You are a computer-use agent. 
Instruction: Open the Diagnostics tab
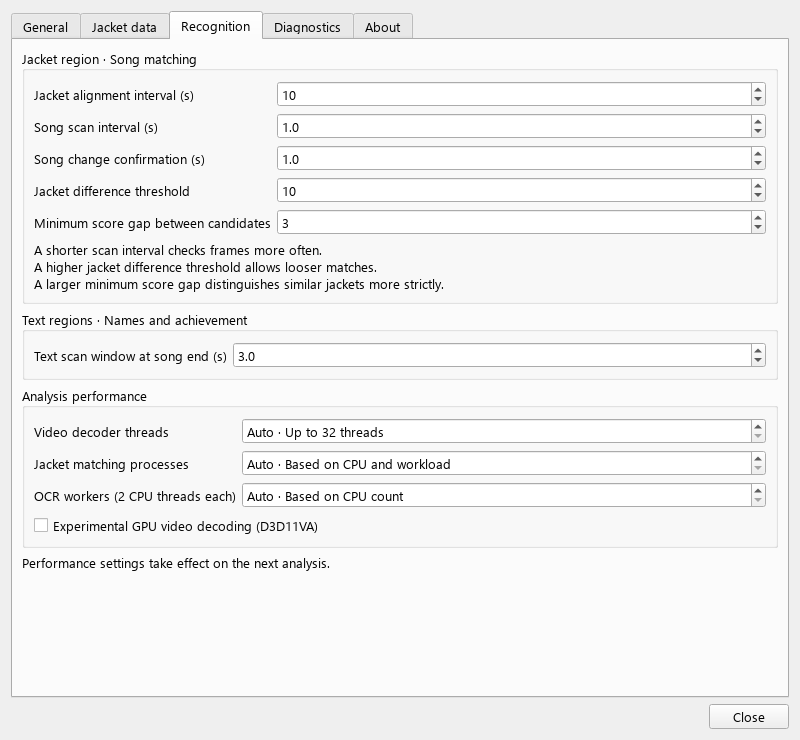[x=307, y=27]
